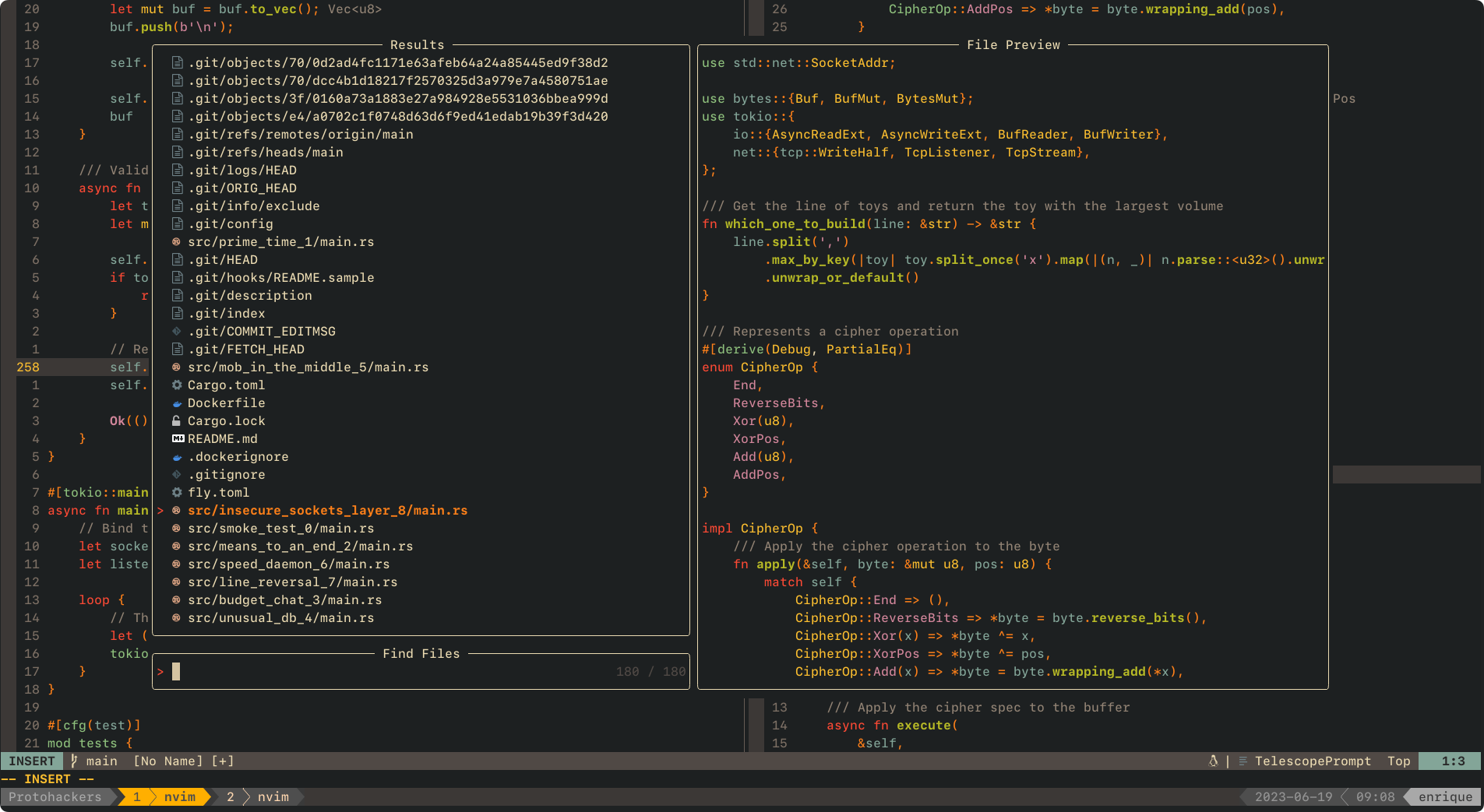The width and height of the screenshot is (1484, 812).
Task: Click the git icon beside .gitignore
Action: point(177,474)
